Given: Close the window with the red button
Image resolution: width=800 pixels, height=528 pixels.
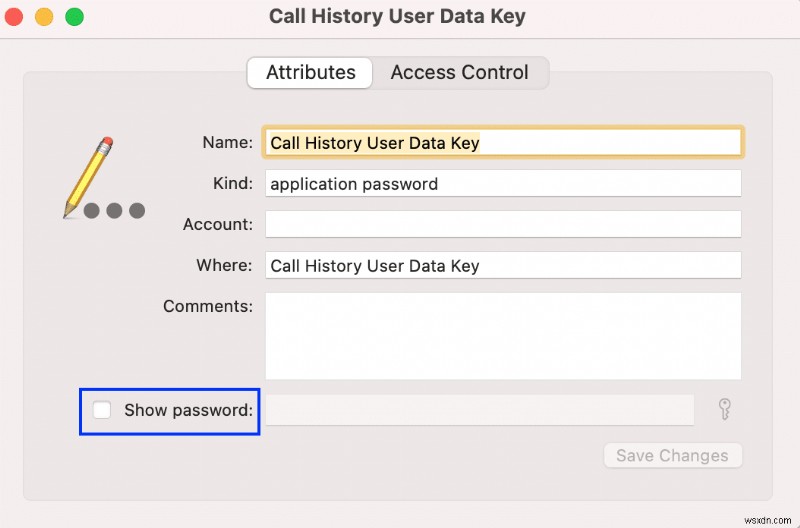Looking at the screenshot, I should (x=14, y=17).
